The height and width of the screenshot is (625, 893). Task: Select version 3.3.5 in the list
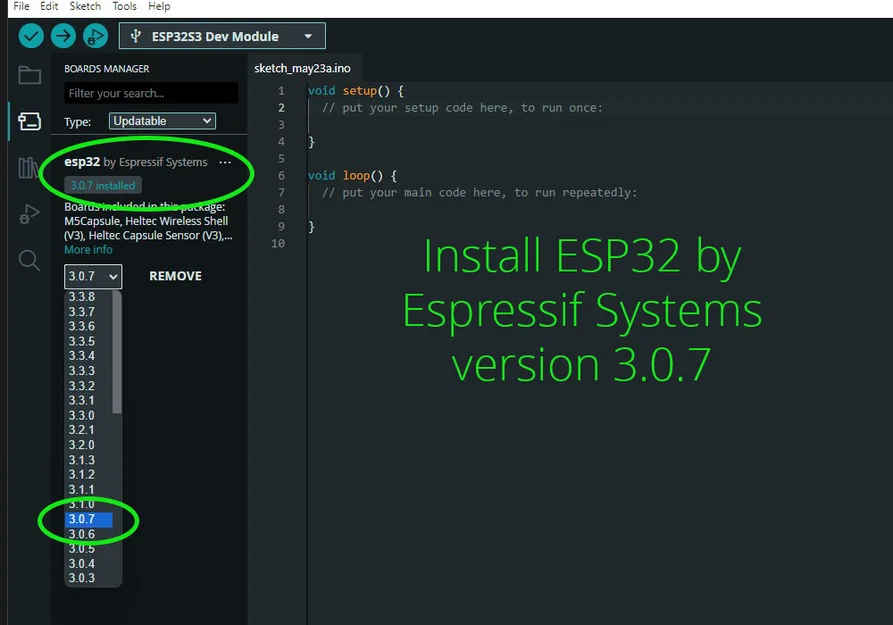pyautogui.click(x=88, y=341)
